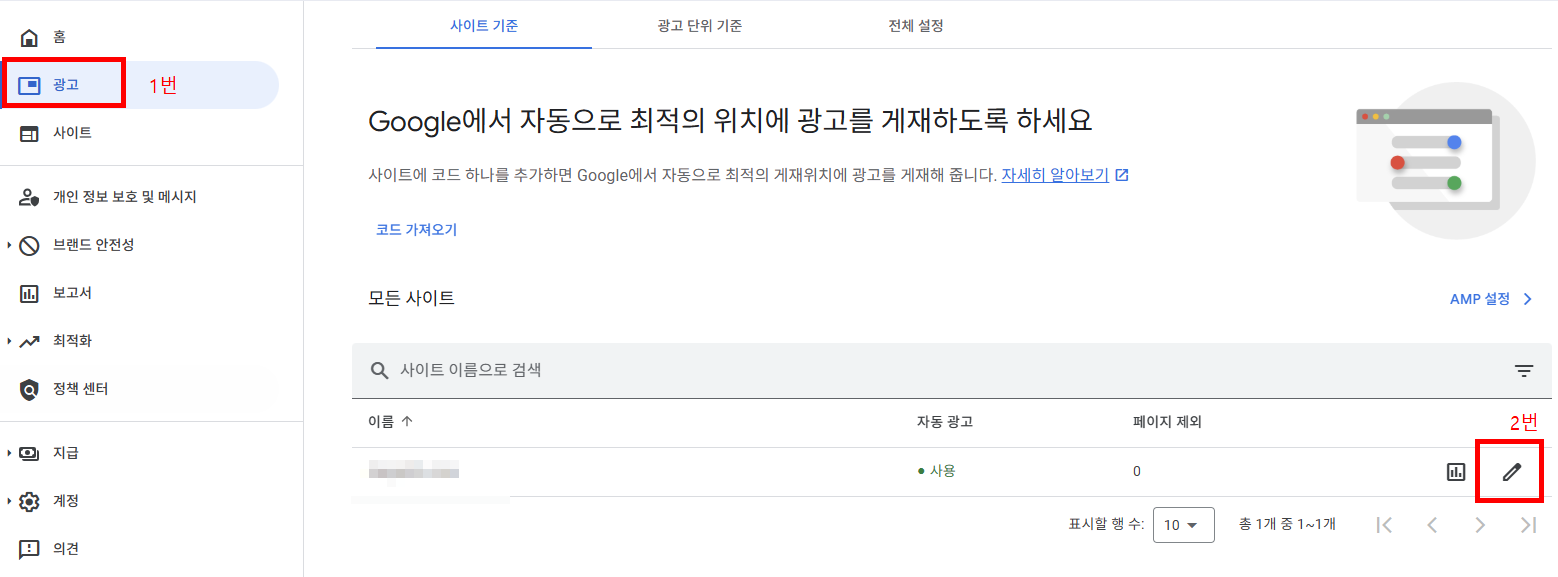
Task: Open the 표시할 행 수 dropdown showing 10
Action: [1183, 525]
